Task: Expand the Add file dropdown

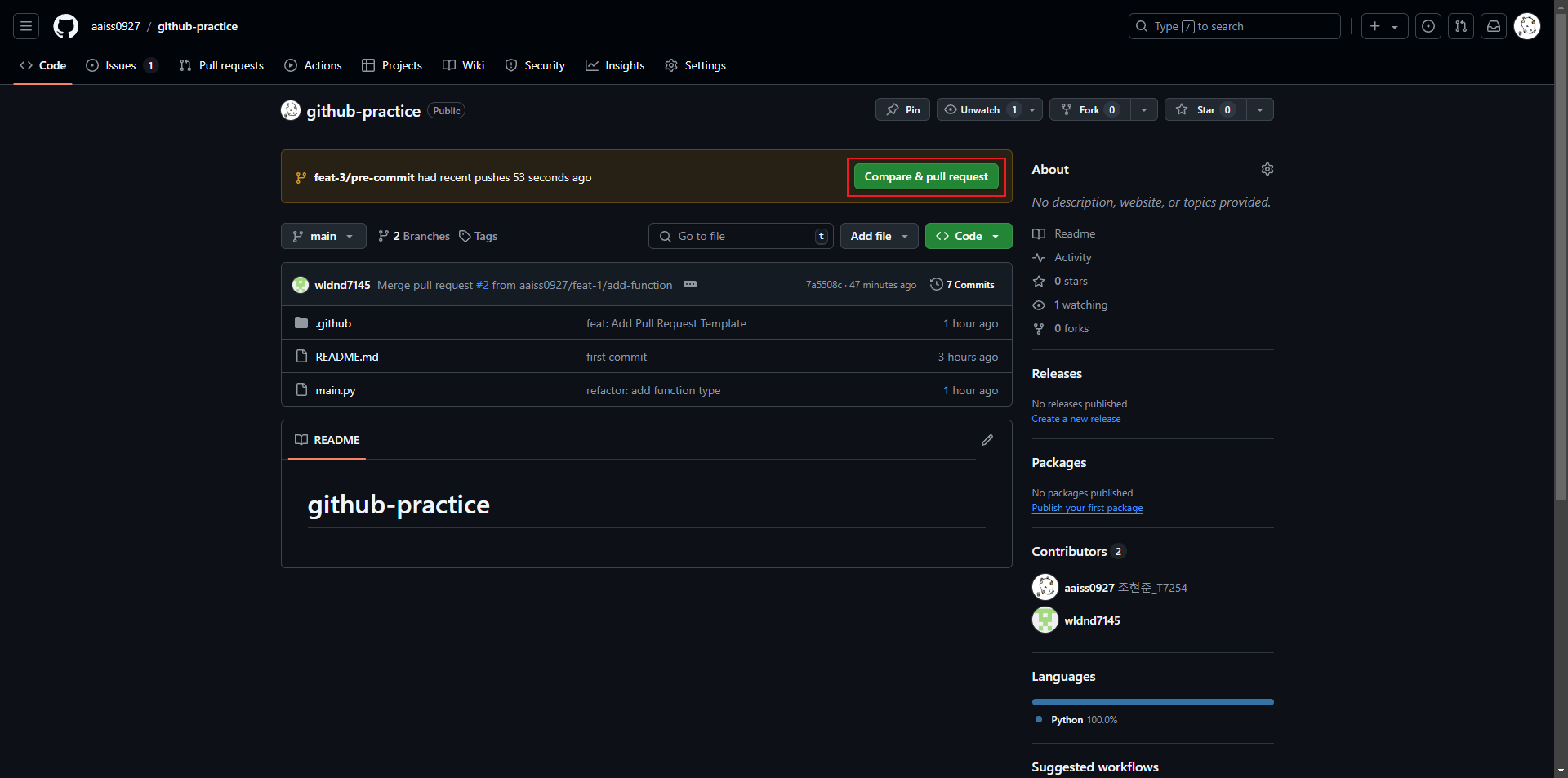Action: coord(880,236)
